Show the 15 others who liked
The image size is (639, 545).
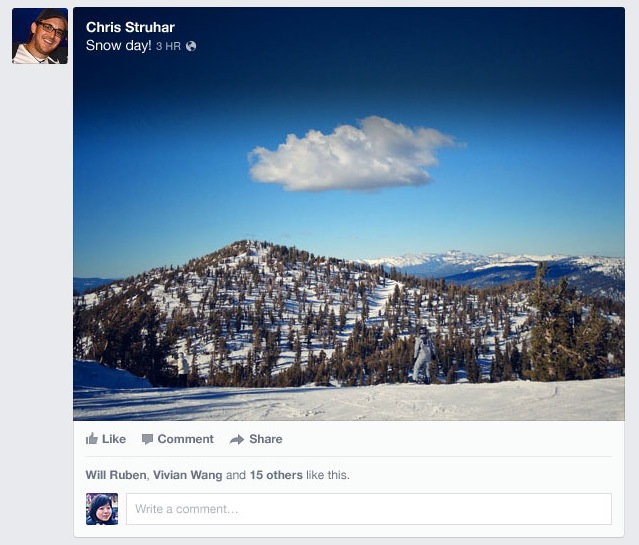(276, 475)
